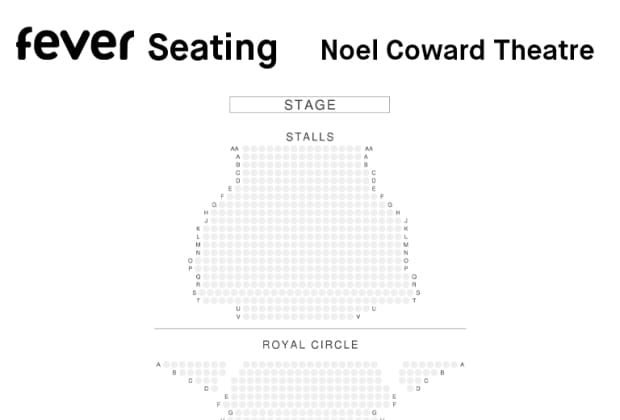
Task: Select rightmost seat in Stalls row S
Action: coord(410,293)
